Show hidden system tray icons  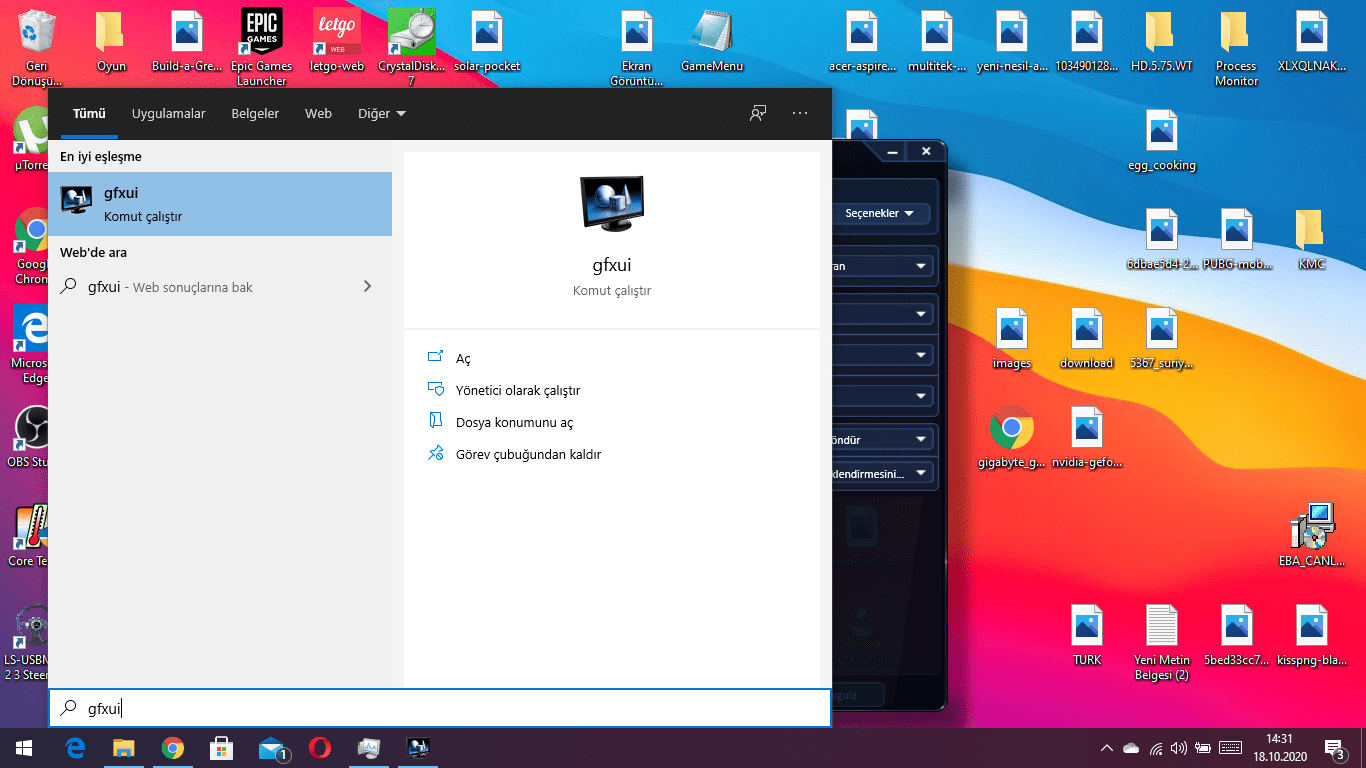pos(1106,747)
